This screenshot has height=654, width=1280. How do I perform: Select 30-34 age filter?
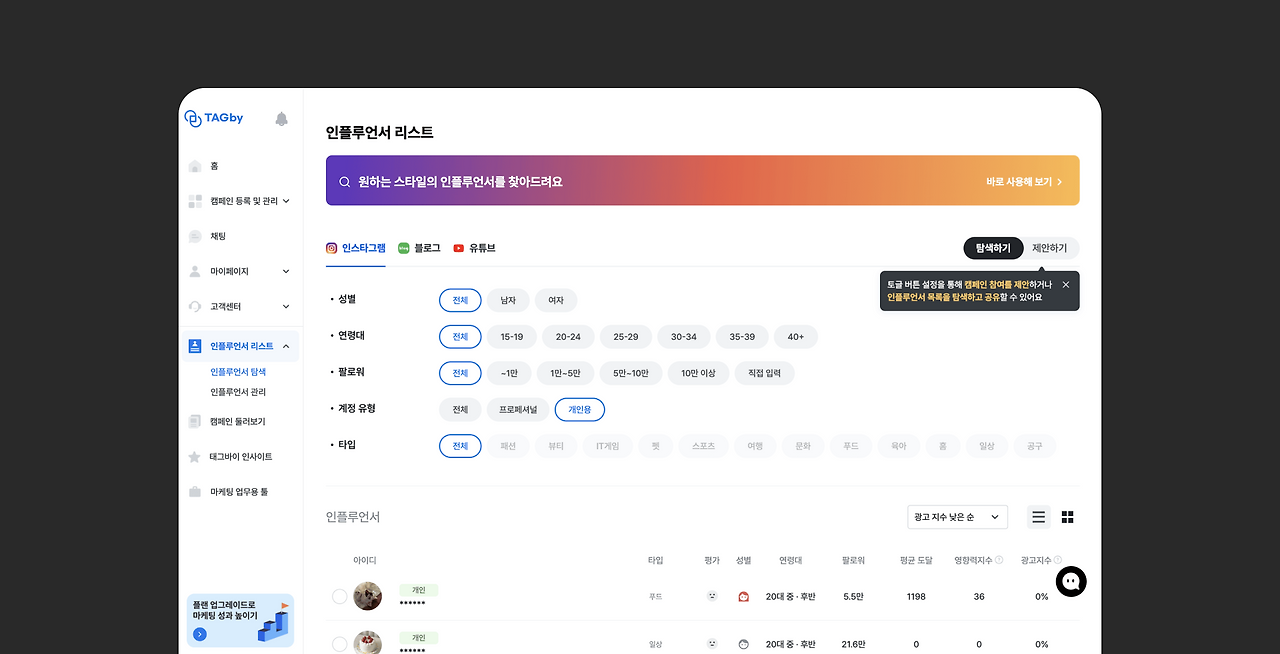point(684,337)
